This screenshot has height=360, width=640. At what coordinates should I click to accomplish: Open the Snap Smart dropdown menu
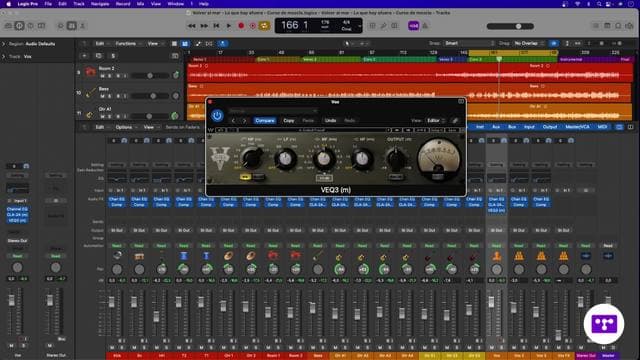point(469,43)
